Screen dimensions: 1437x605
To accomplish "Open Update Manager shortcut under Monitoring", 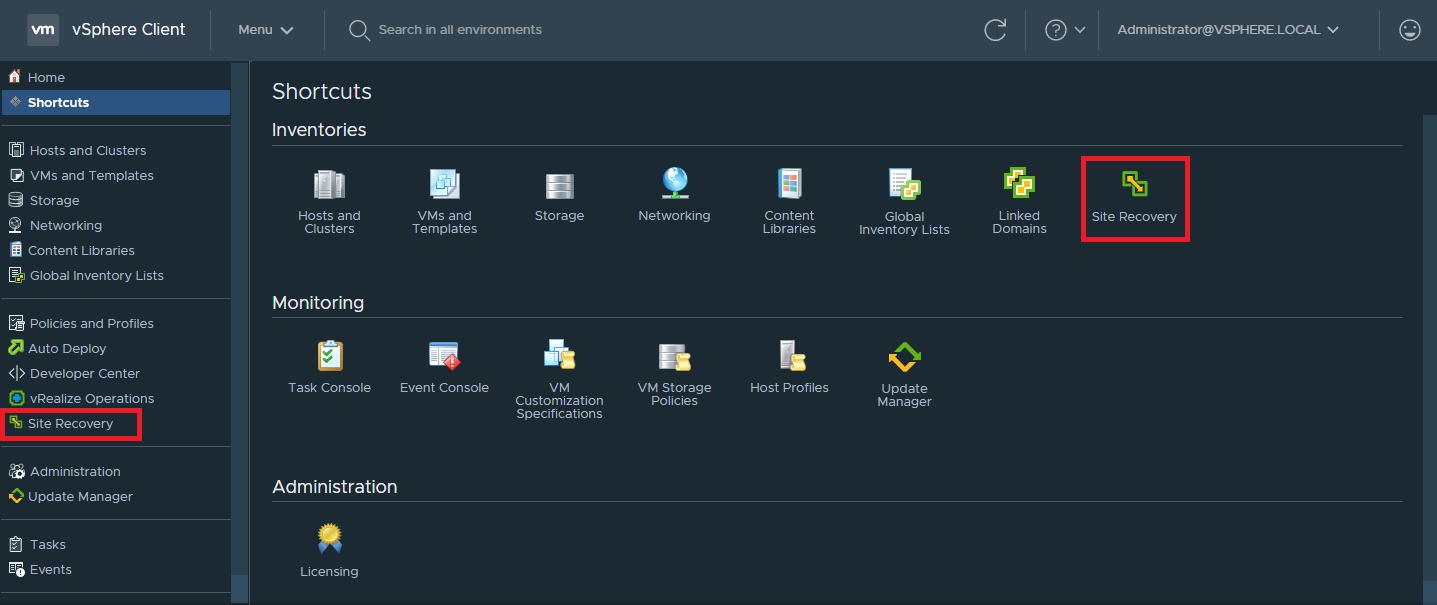I will pyautogui.click(x=904, y=357).
